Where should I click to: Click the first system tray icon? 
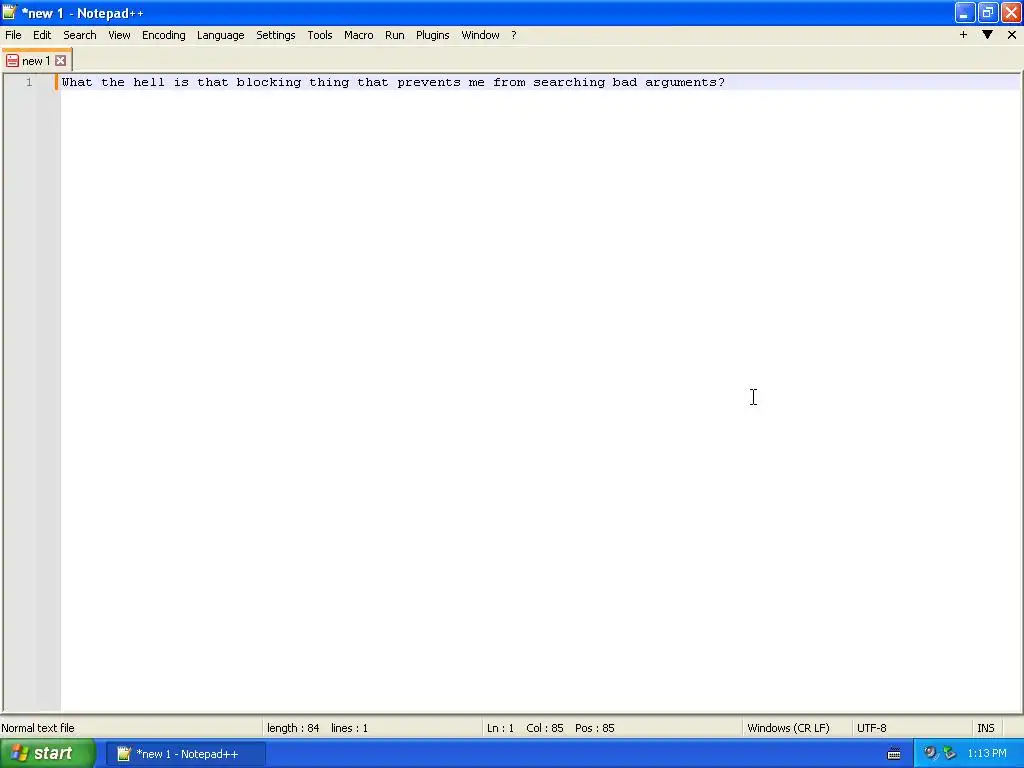point(930,754)
